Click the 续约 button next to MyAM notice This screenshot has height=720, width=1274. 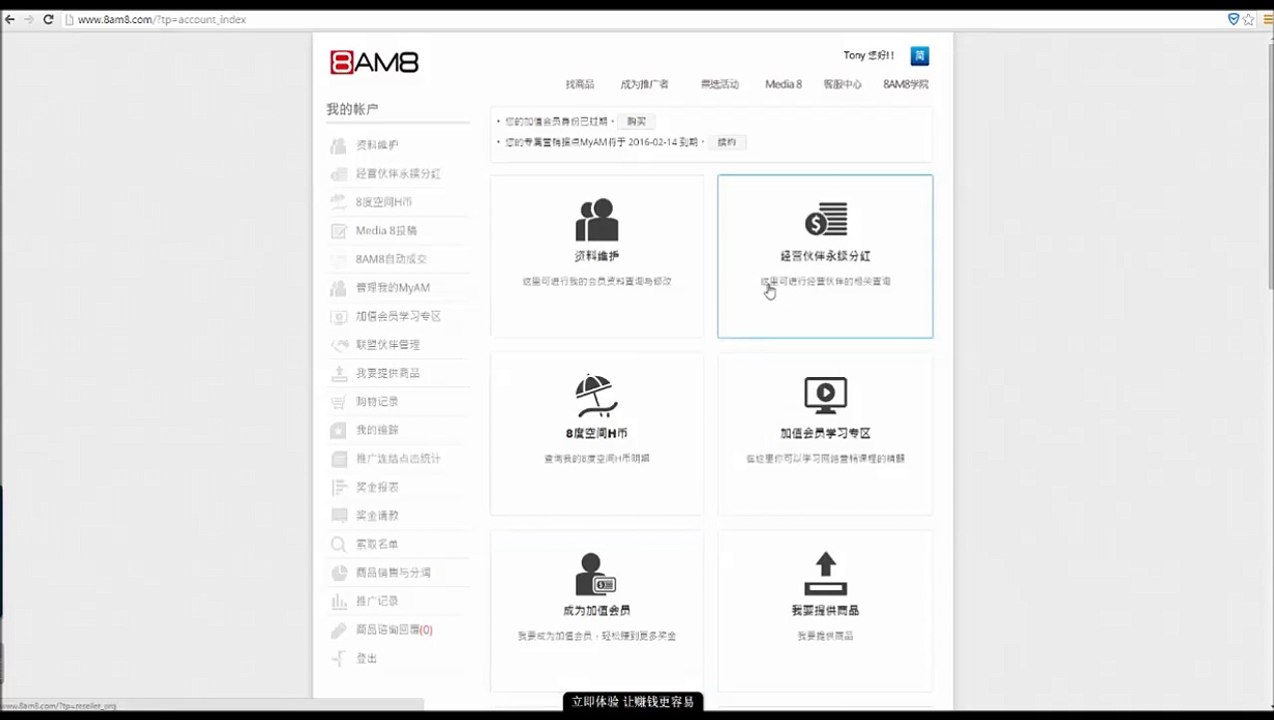(727, 142)
